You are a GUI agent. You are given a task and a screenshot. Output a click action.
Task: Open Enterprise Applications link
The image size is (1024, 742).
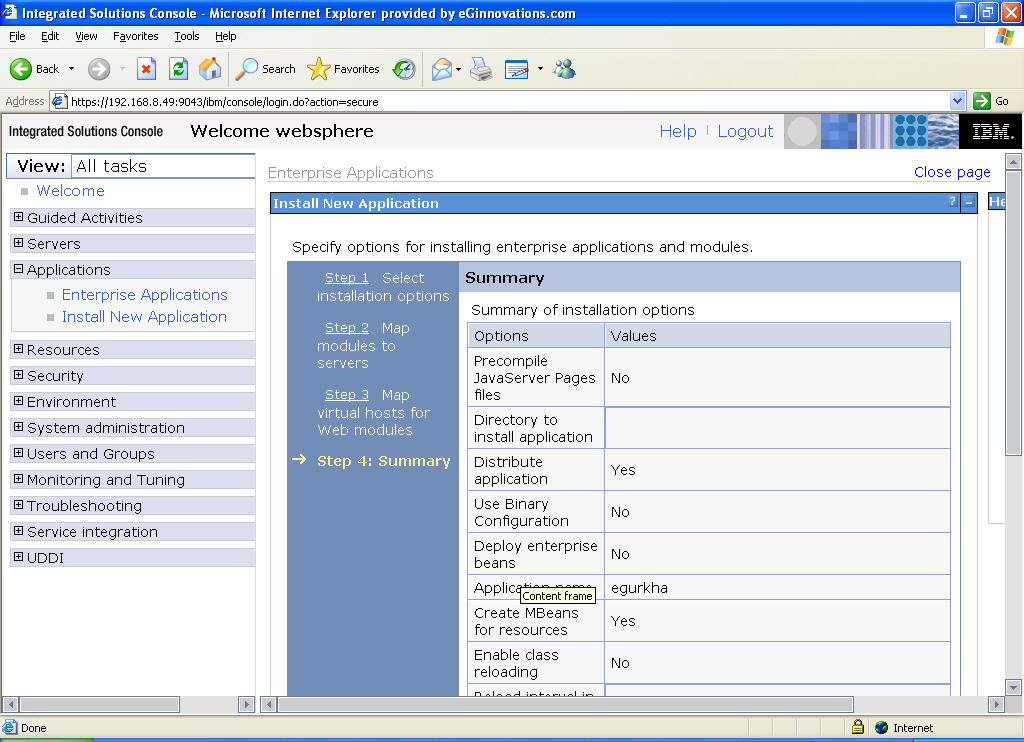[144, 295]
